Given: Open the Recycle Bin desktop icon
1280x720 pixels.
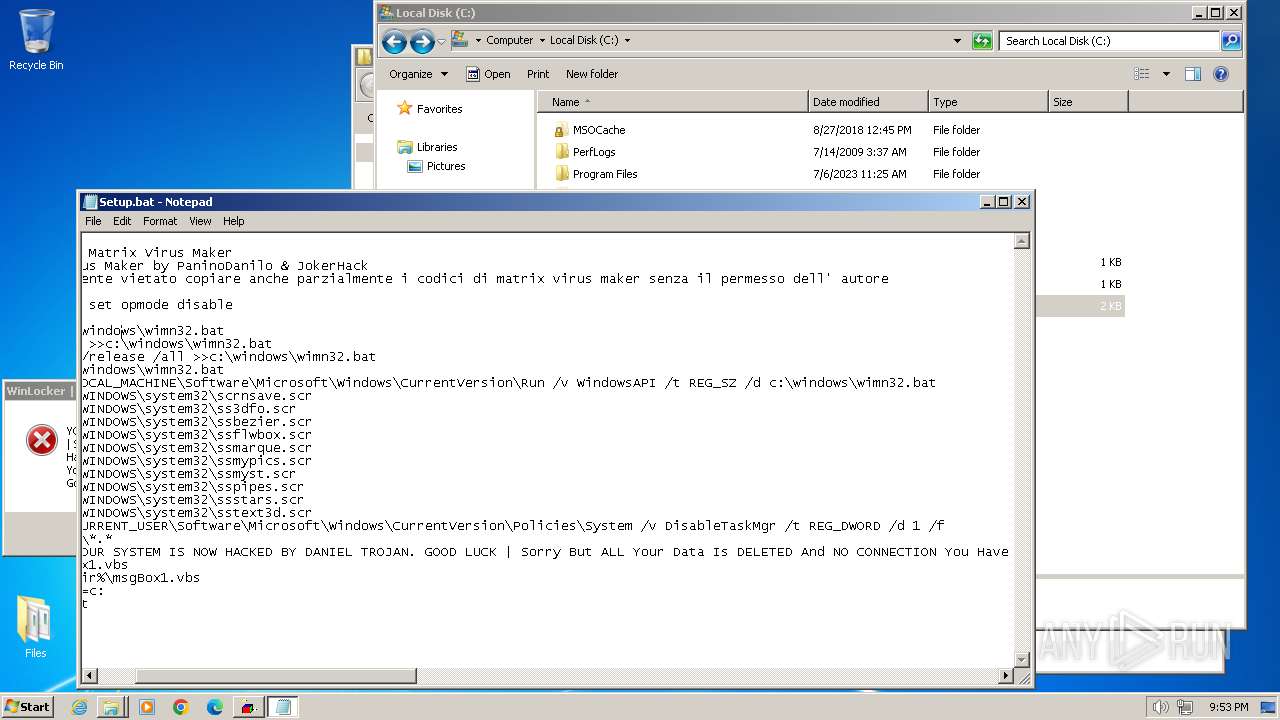Looking at the screenshot, I should coord(36,40).
